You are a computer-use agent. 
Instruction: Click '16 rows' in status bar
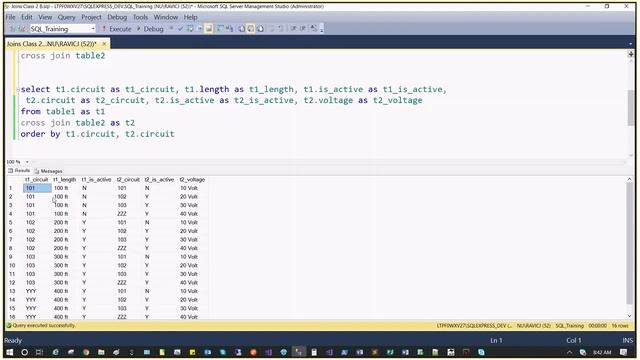pos(620,326)
